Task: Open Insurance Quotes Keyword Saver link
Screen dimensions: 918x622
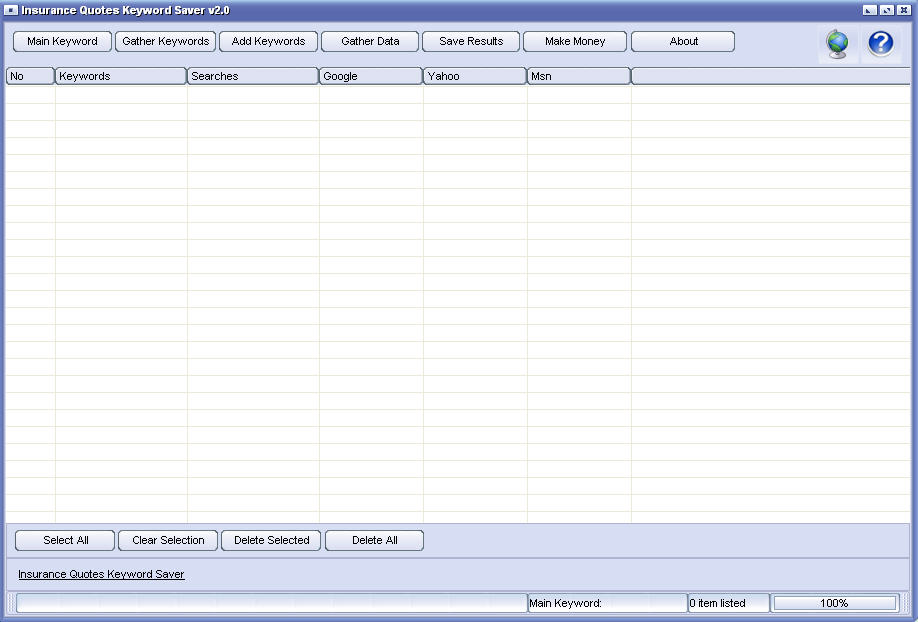Action: (x=101, y=575)
